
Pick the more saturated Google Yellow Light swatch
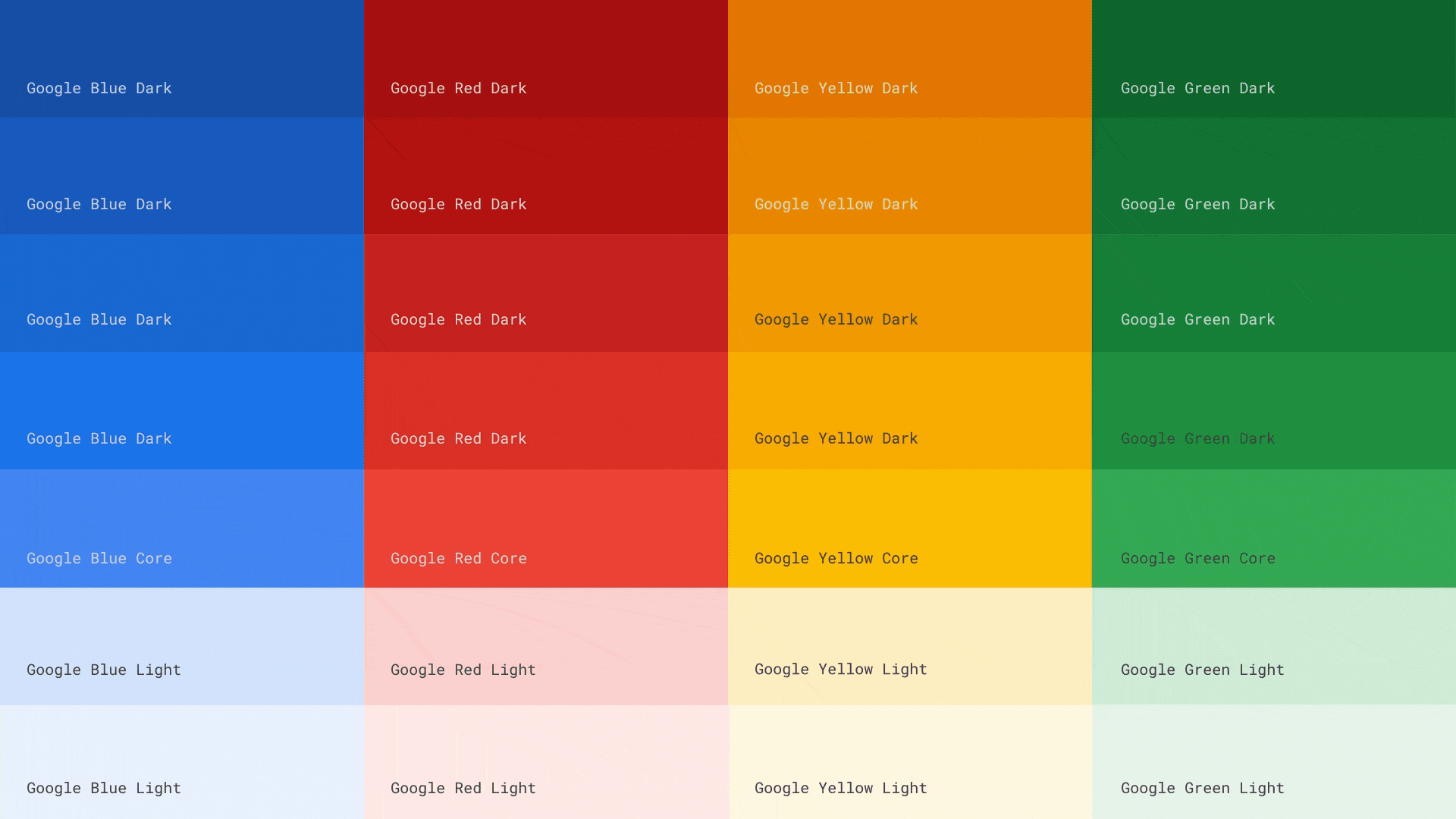[x=910, y=646]
